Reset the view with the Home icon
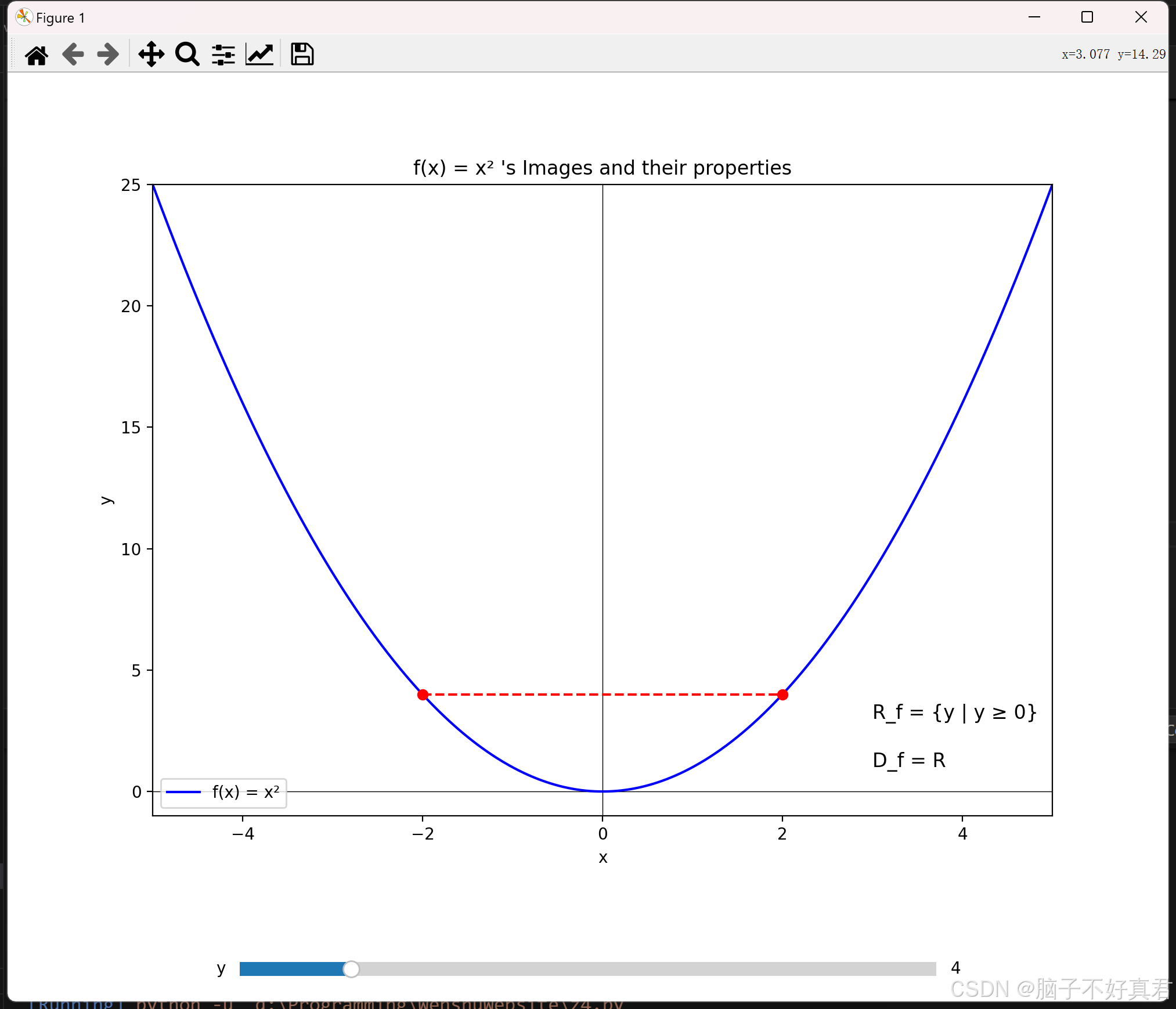 (37, 55)
